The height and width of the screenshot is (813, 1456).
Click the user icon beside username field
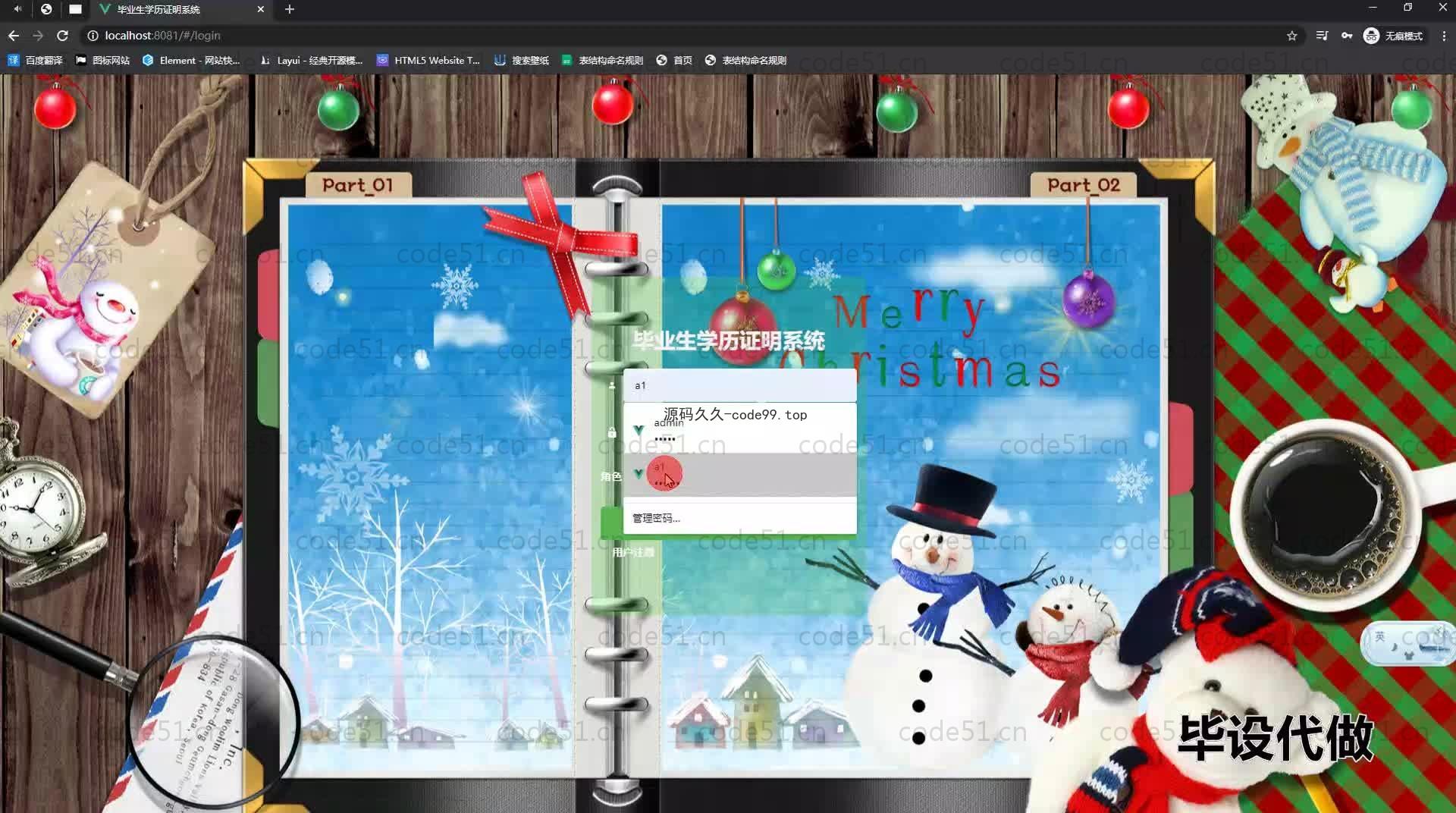coord(612,385)
